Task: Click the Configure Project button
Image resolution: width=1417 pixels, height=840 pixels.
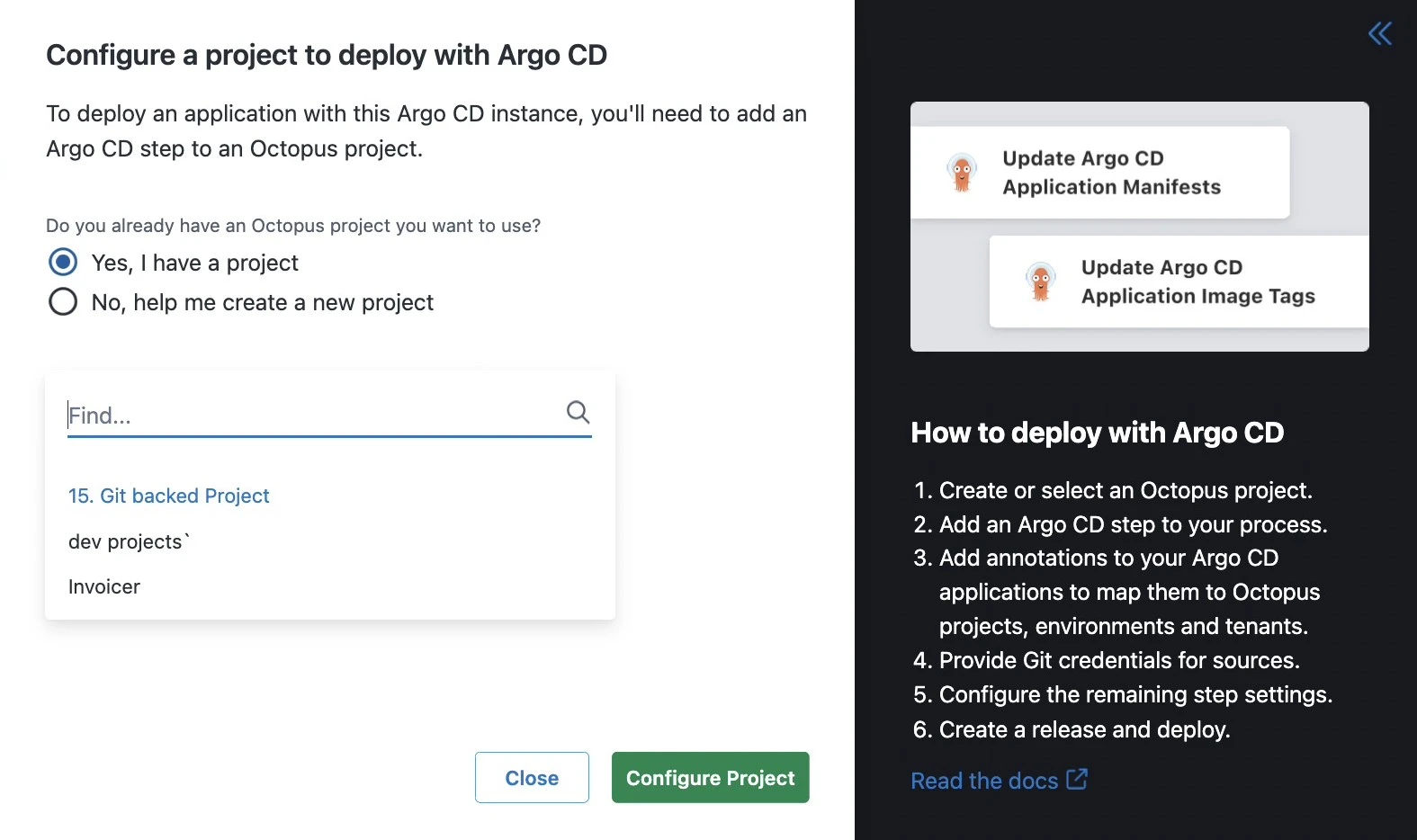Action: pyautogui.click(x=711, y=777)
